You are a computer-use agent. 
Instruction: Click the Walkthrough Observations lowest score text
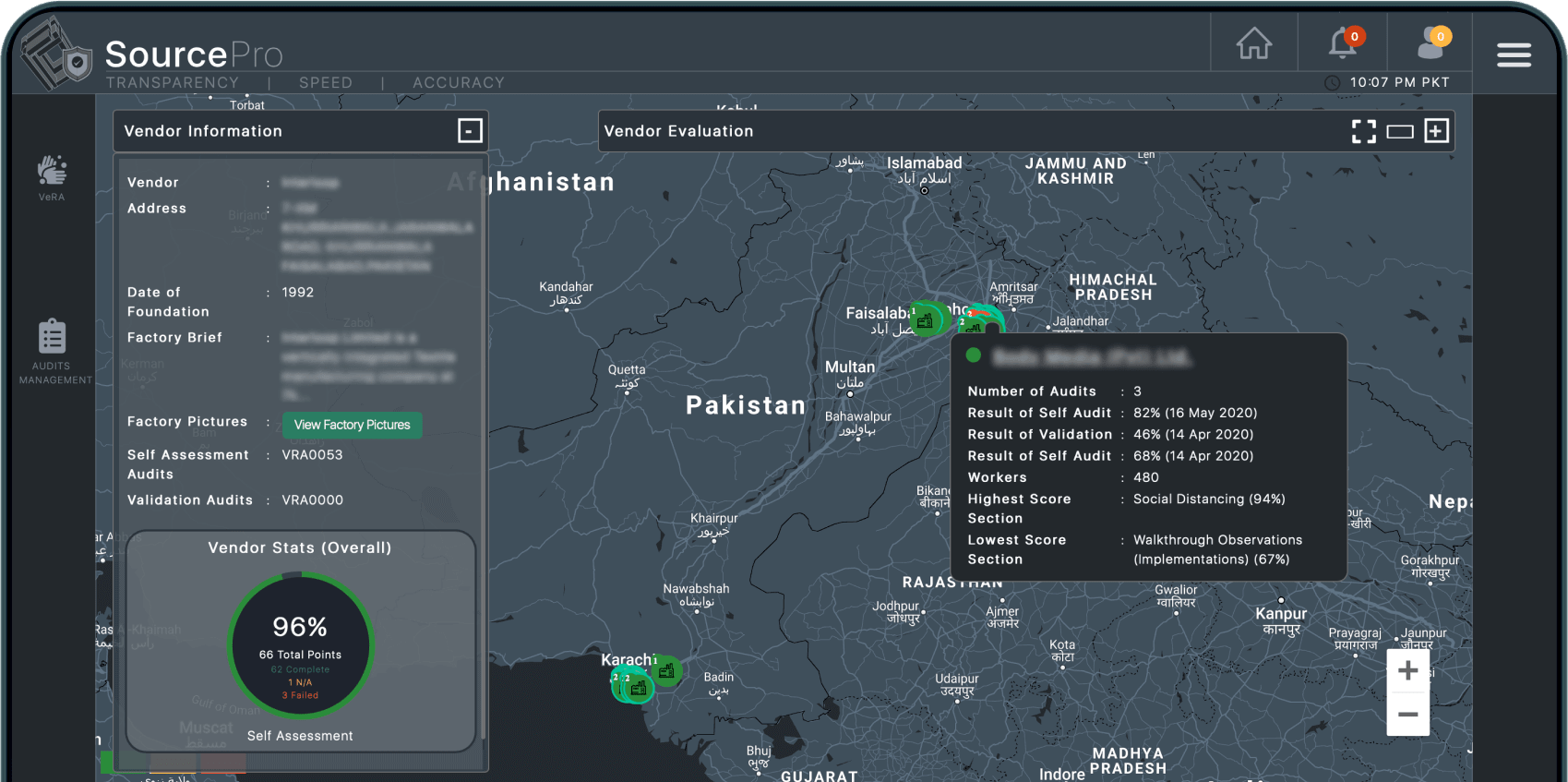point(1218,549)
